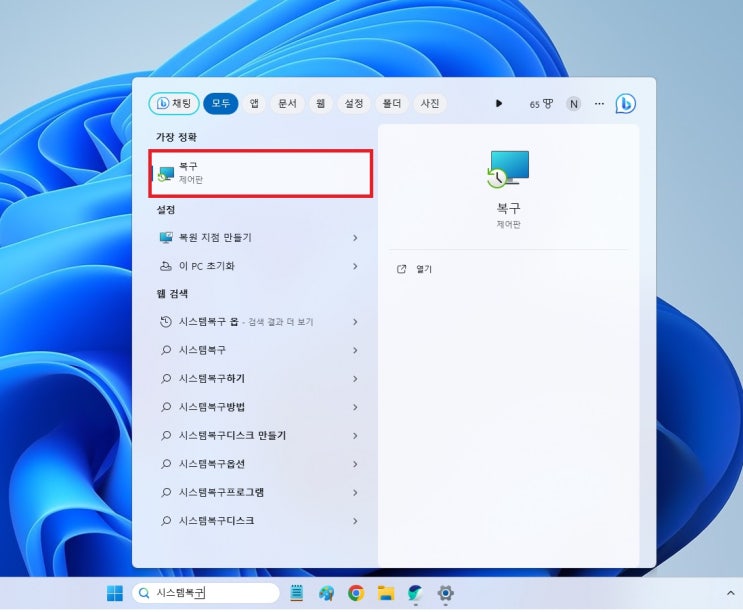The width and height of the screenshot is (743, 612).
Task: Show more filters with the play arrow
Action: coord(498,103)
